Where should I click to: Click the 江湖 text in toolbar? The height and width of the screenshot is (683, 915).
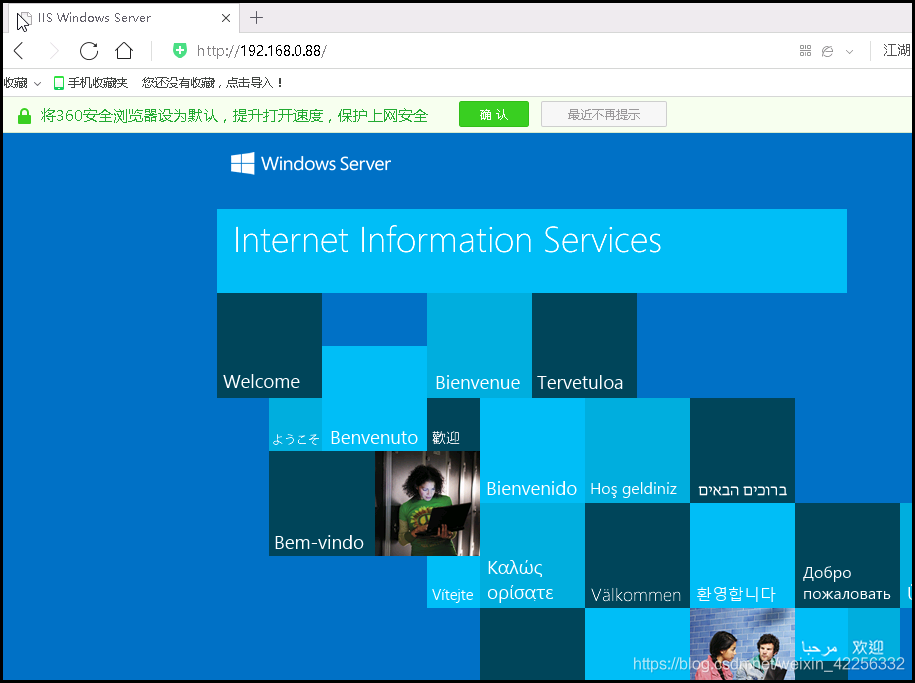tap(896, 51)
